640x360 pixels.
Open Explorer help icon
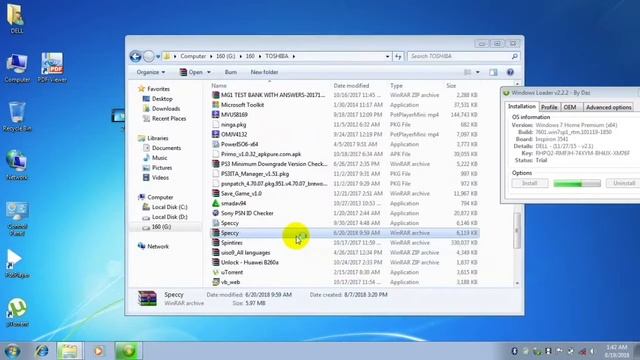tap(510, 72)
